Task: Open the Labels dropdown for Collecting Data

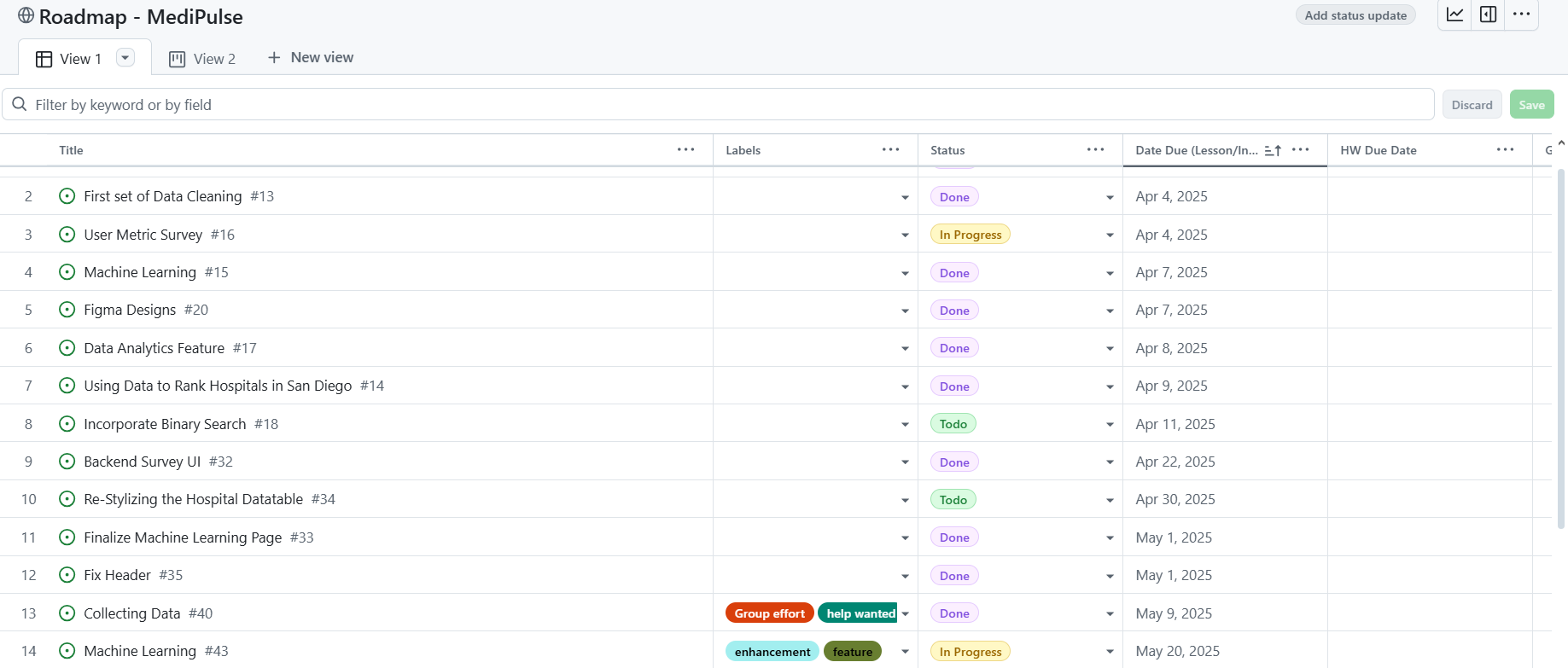Action: [x=905, y=613]
